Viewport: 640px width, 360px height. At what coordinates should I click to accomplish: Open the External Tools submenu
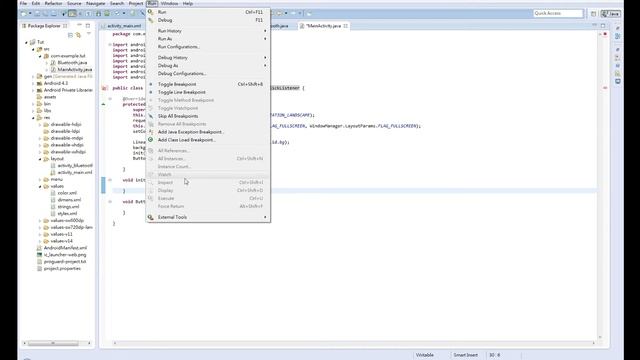pyautogui.click(x=208, y=217)
